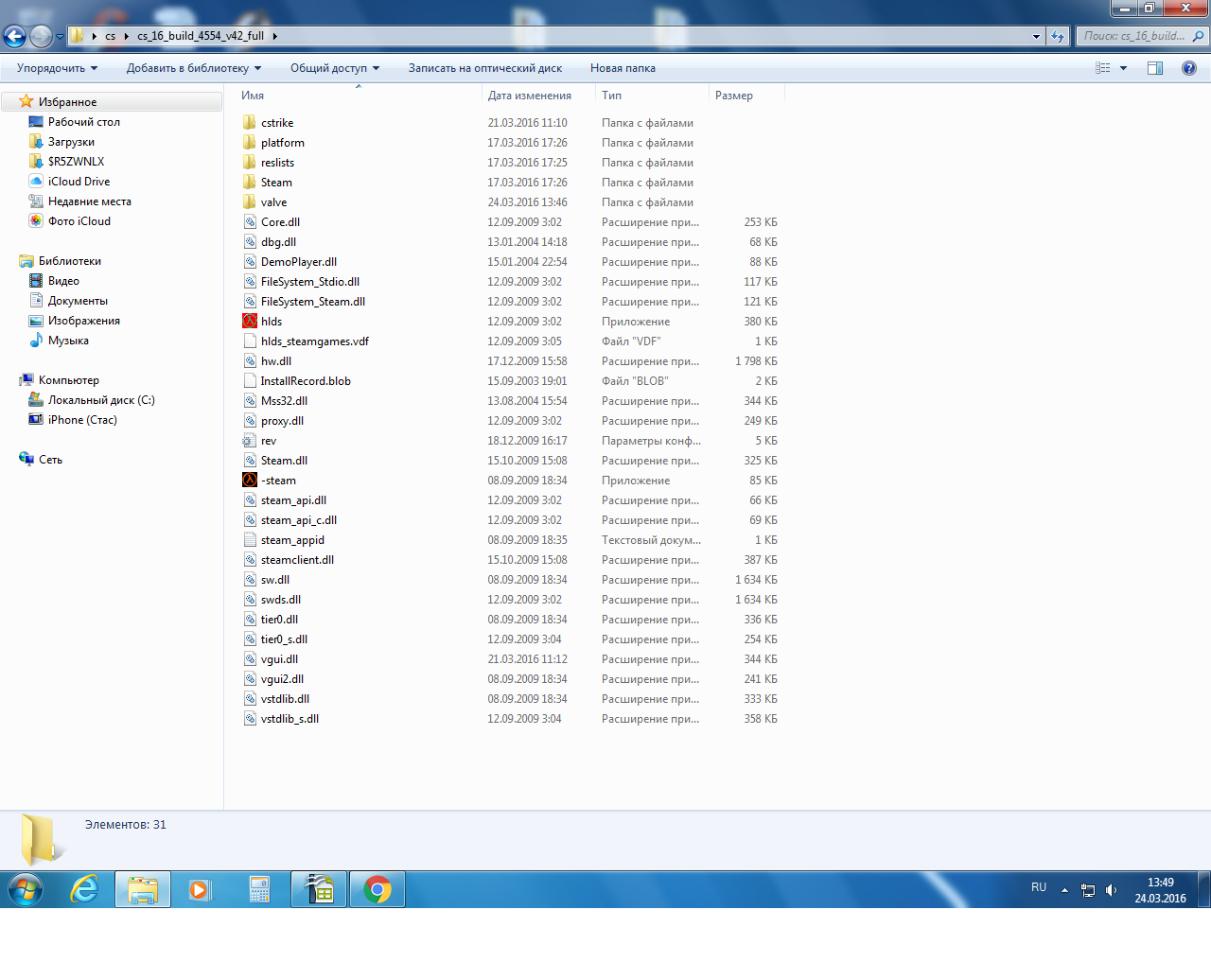Image resolution: width=1211 pixels, height=980 pixels.
Task: Open Windows Media Player from taskbar
Action: (x=200, y=890)
